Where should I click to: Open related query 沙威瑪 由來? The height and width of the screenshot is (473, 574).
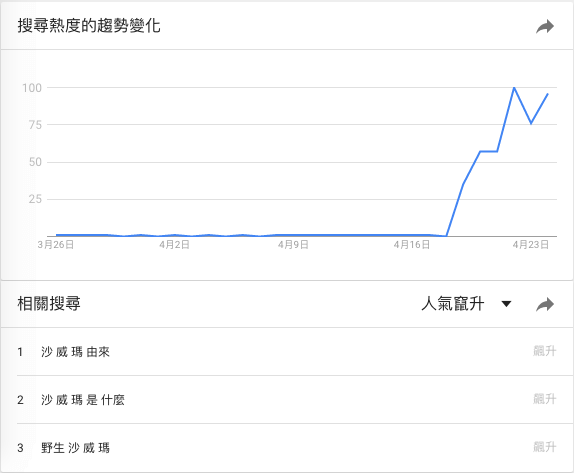click(75, 352)
